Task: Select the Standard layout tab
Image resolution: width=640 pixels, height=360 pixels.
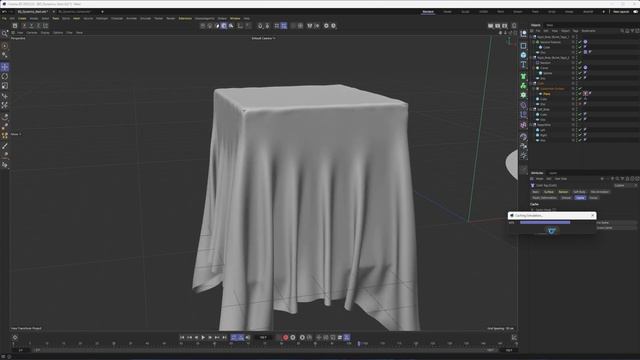Action: coord(428,12)
